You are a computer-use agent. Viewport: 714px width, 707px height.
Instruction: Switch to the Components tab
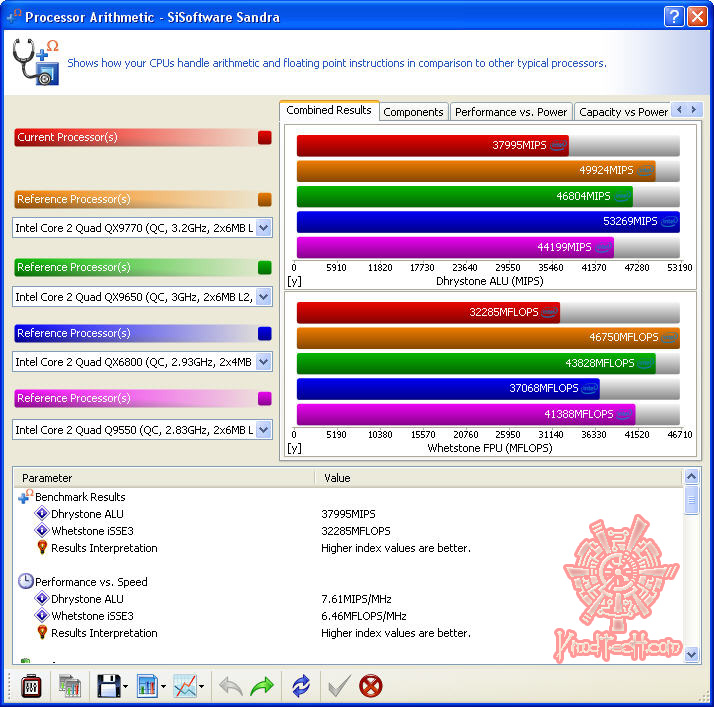(x=413, y=112)
